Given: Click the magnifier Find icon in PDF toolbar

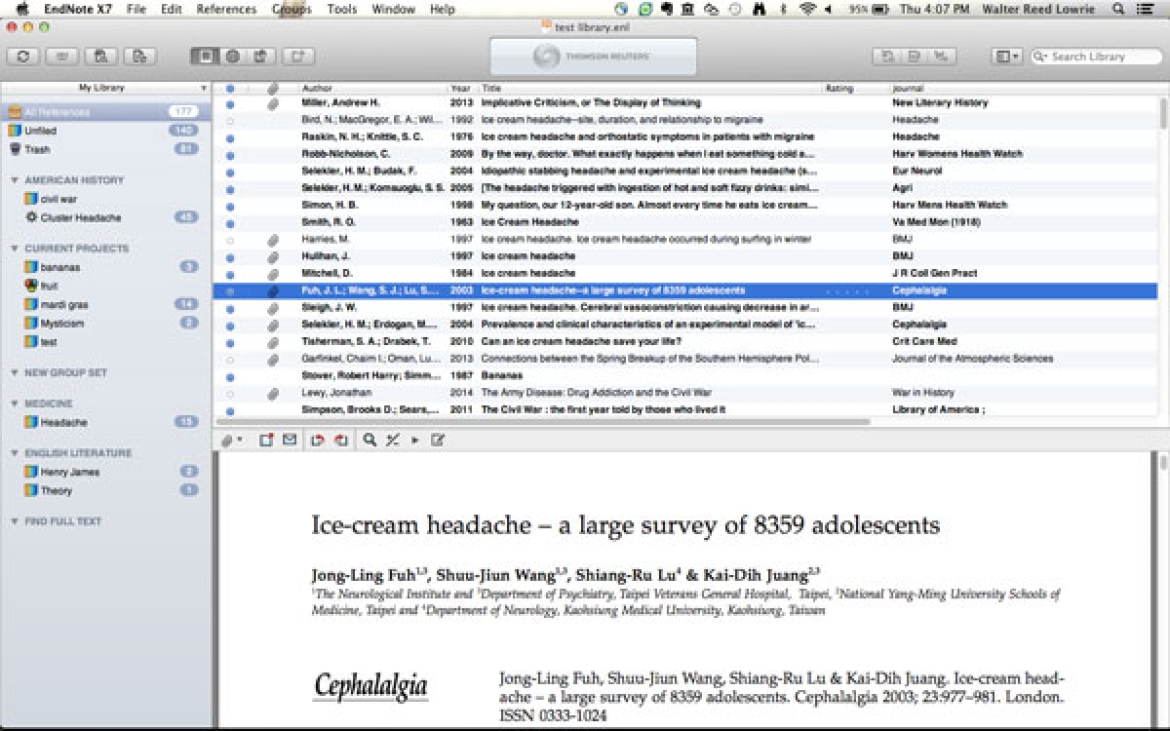Looking at the screenshot, I should click(x=369, y=440).
